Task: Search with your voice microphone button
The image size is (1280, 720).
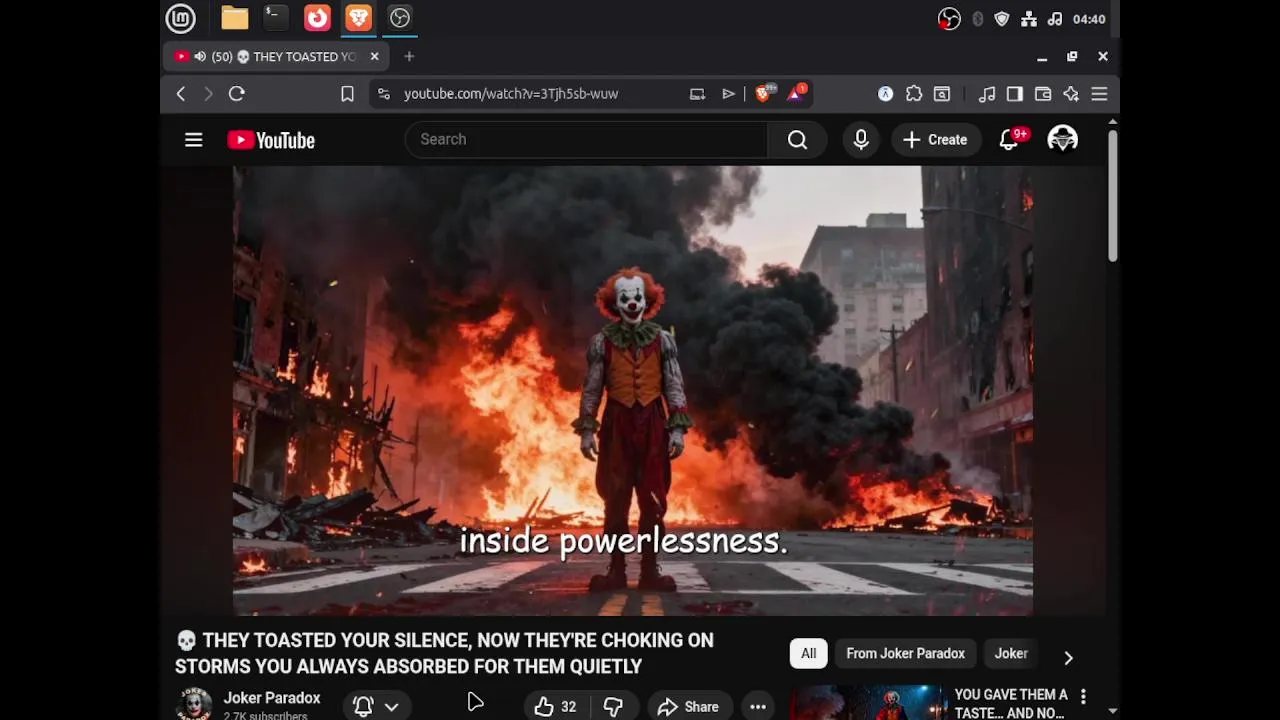Action: click(861, 140)
